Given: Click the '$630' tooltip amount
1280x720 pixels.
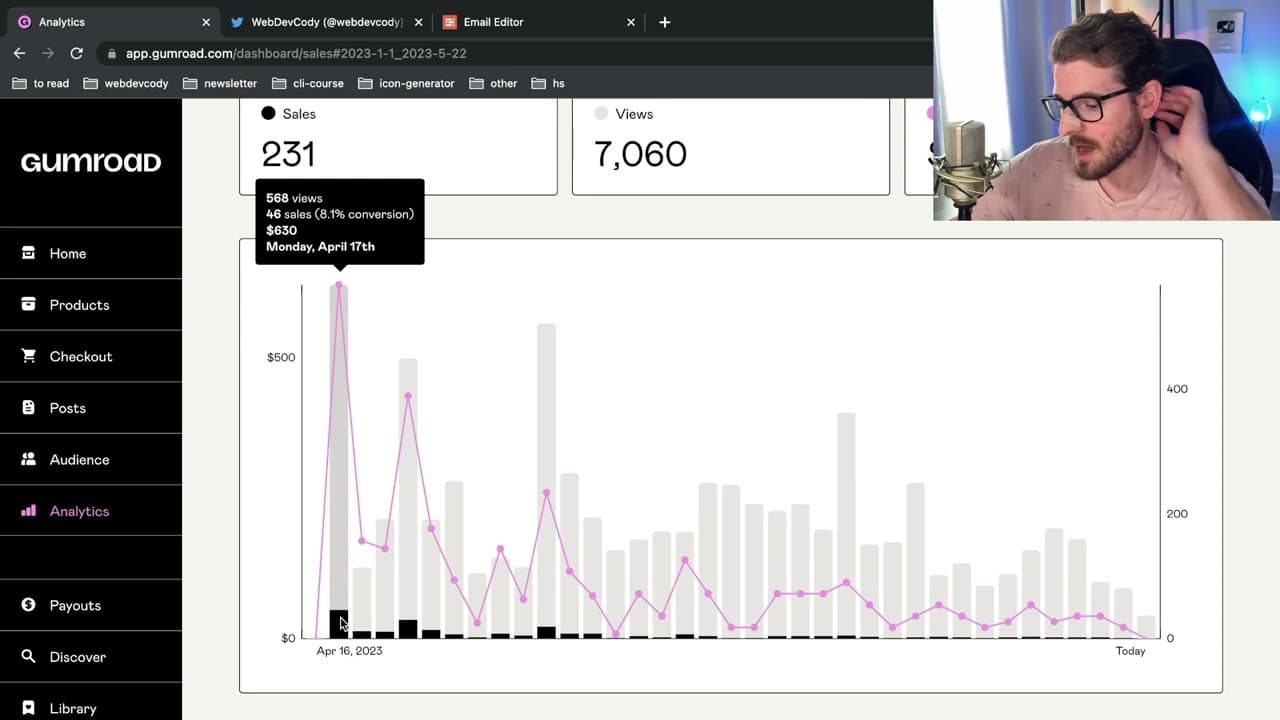Looking at the screenshot, I should click(281, 230).
